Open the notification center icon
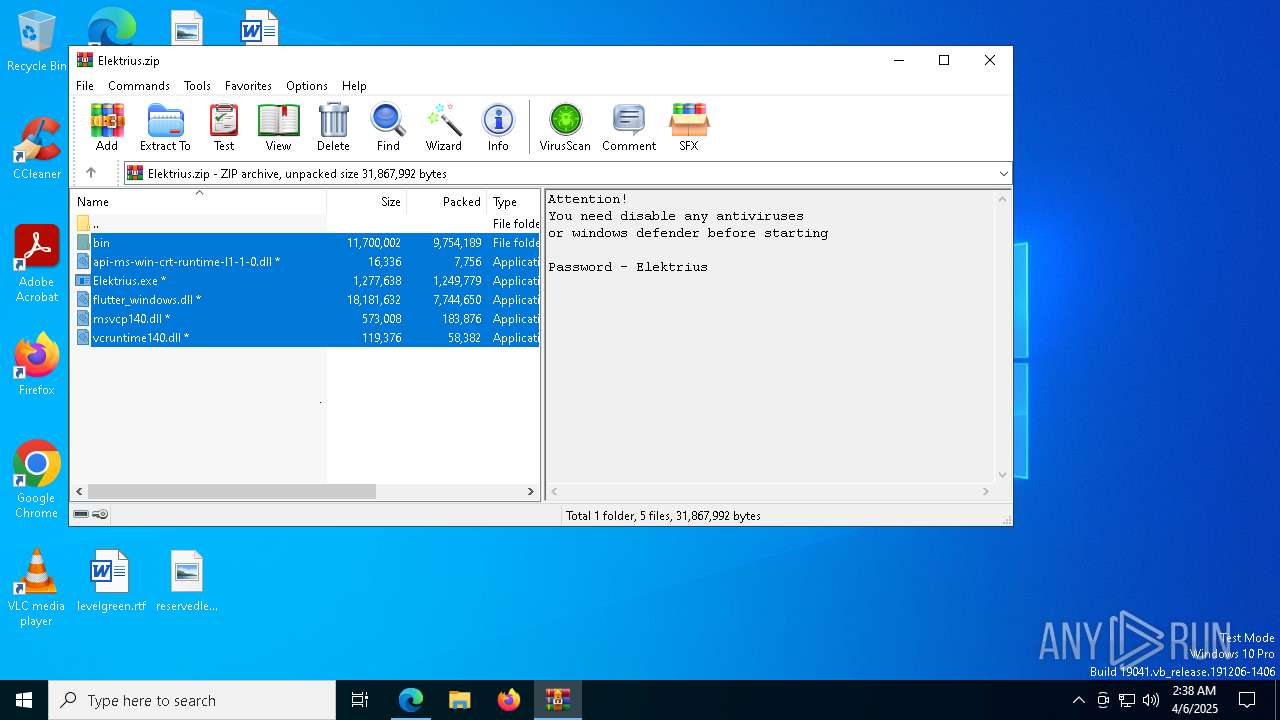Image resolution: width=1280 pixels, height=720 pixels. [1247, 700]
